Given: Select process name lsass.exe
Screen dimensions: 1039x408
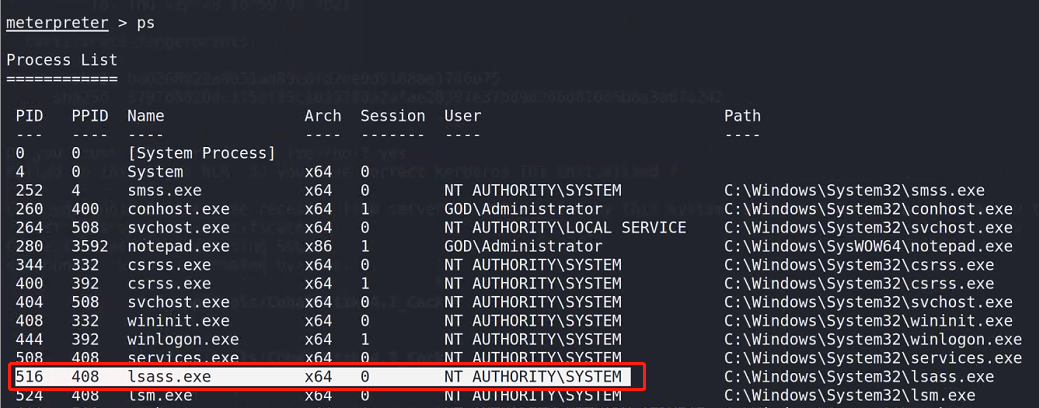Looking at the screenshot, I should pos(169,377).
